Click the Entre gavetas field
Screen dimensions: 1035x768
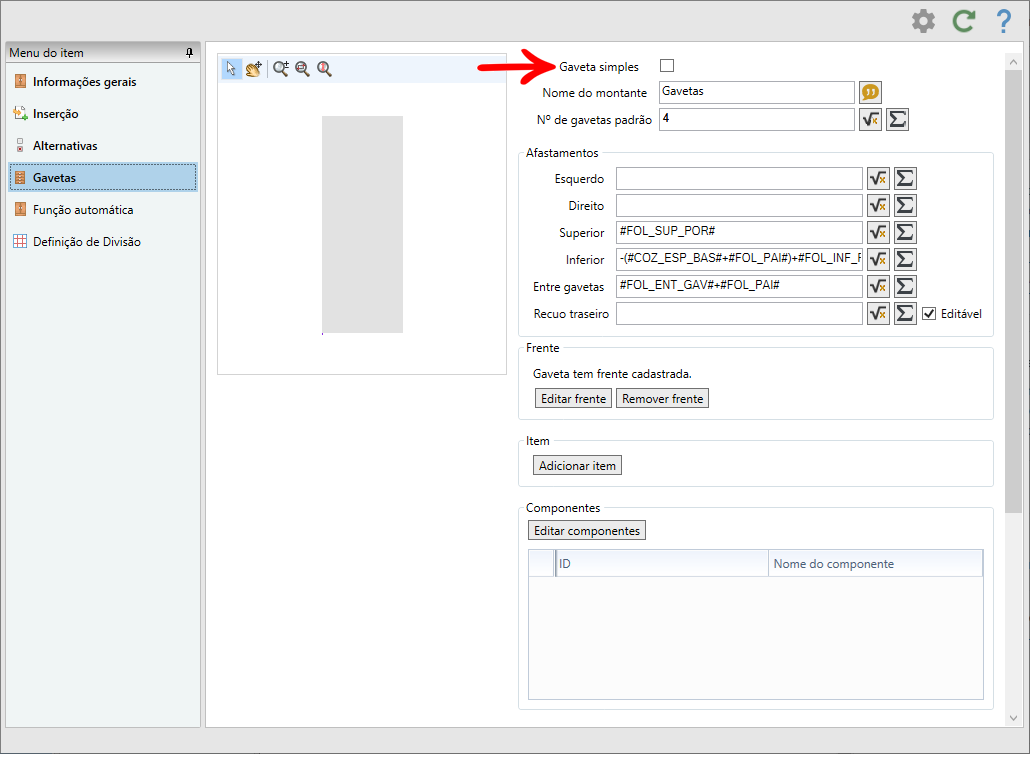[740, 287]
